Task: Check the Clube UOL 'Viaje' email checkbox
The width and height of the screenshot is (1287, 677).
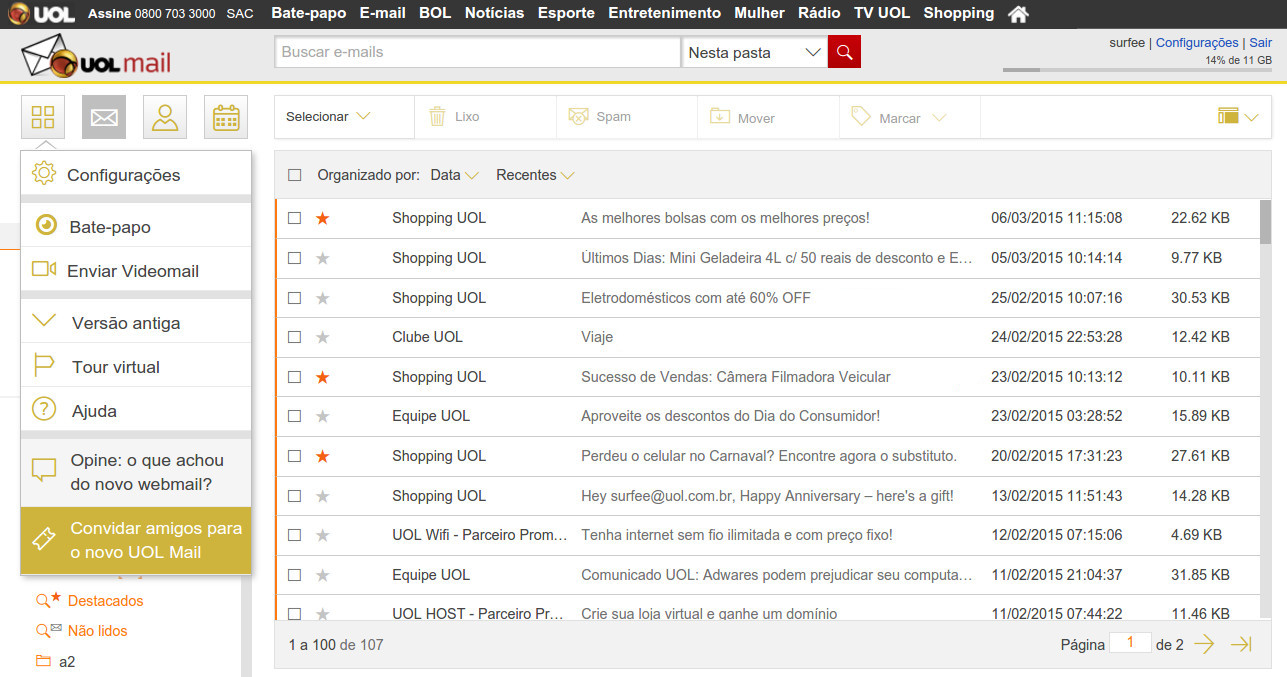Action: tap(294, 337)
